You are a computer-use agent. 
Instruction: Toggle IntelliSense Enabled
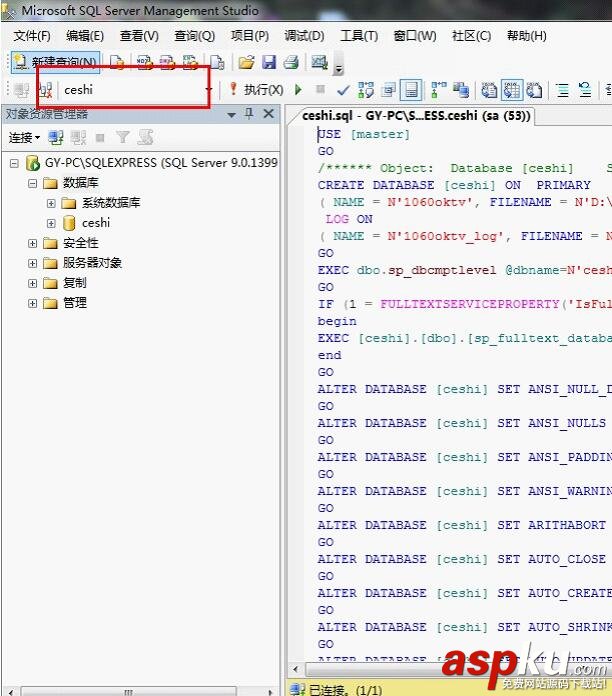tap(411, 90)
